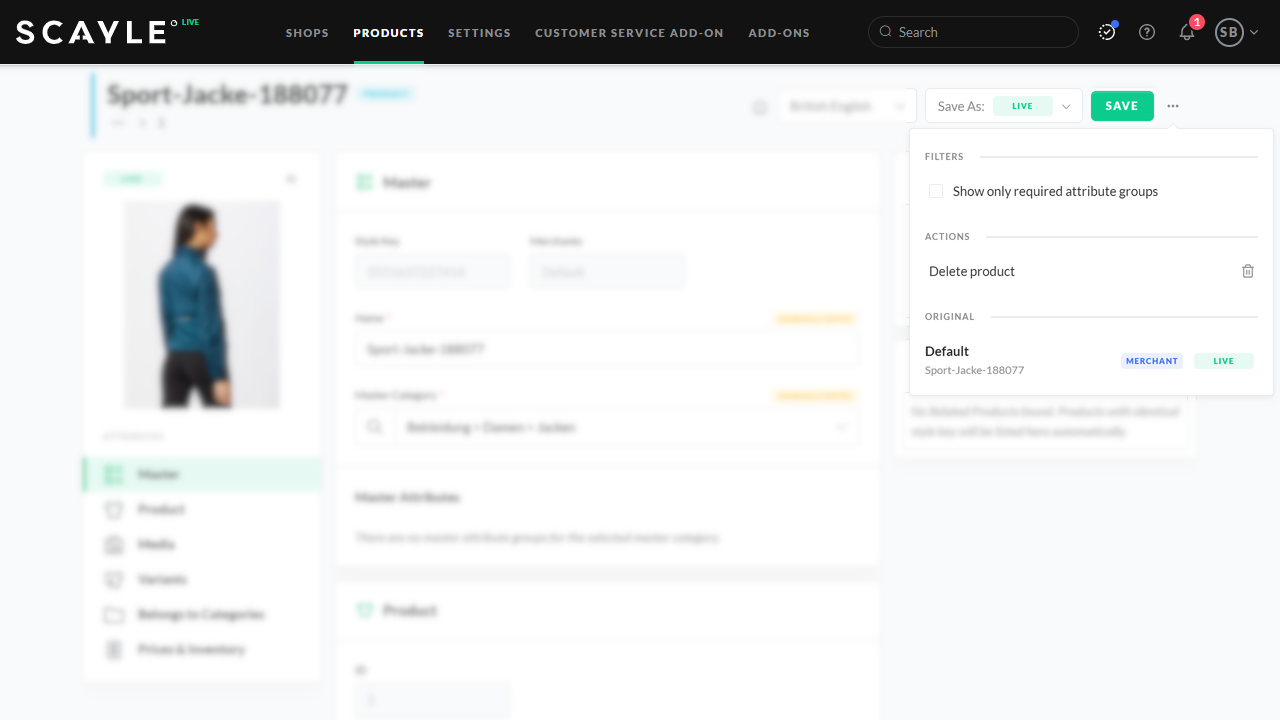Click the three-dots more options icon
The height and width of the screenshot is (720, 1280).
point(1173,106)
